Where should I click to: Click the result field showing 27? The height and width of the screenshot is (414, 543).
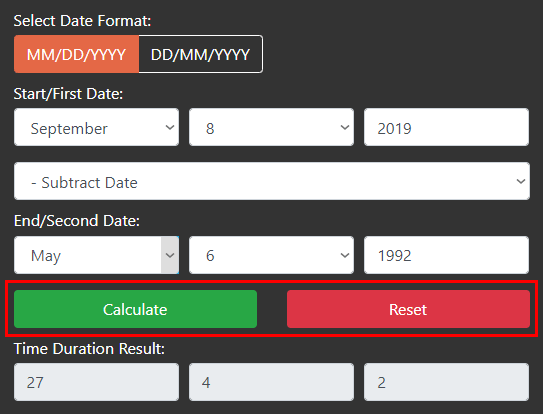pos(96,382)
